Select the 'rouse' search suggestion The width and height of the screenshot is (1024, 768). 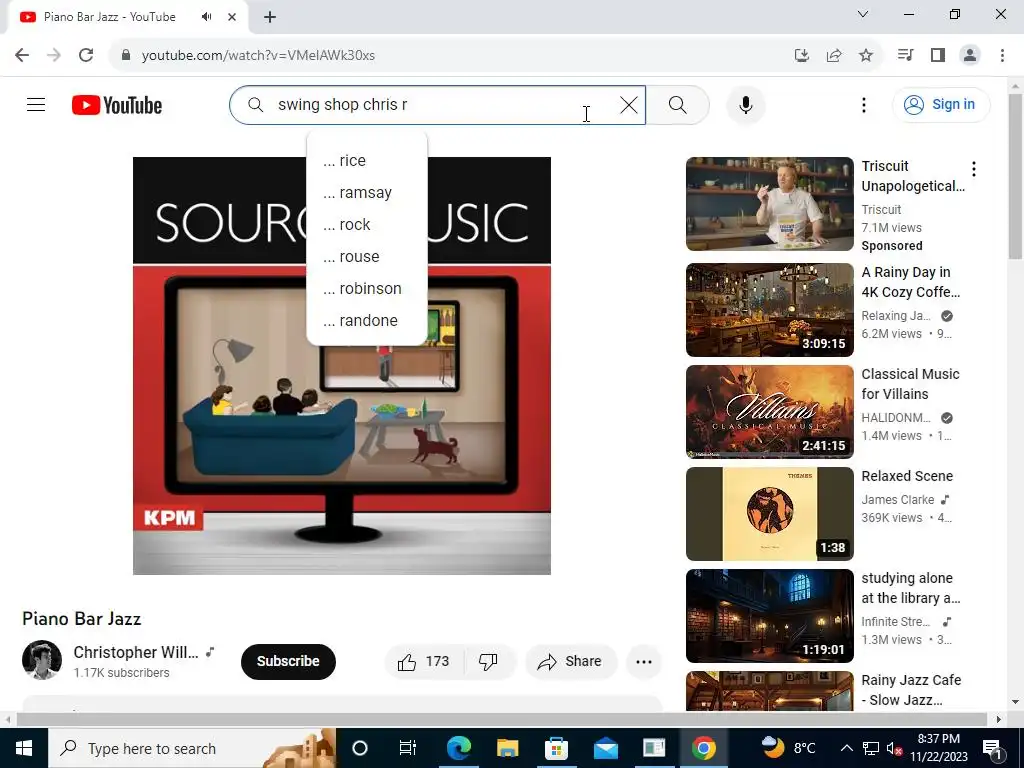367,256
